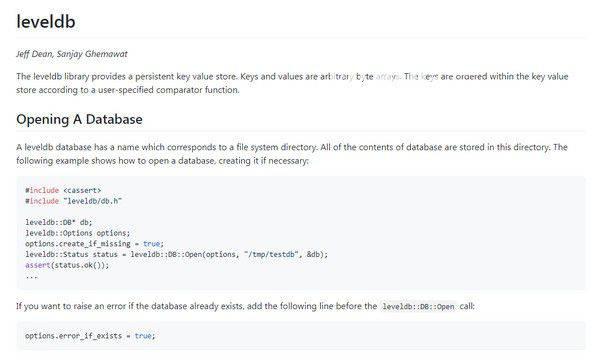Click the sentence about raising an error

(x=245, y=306)
